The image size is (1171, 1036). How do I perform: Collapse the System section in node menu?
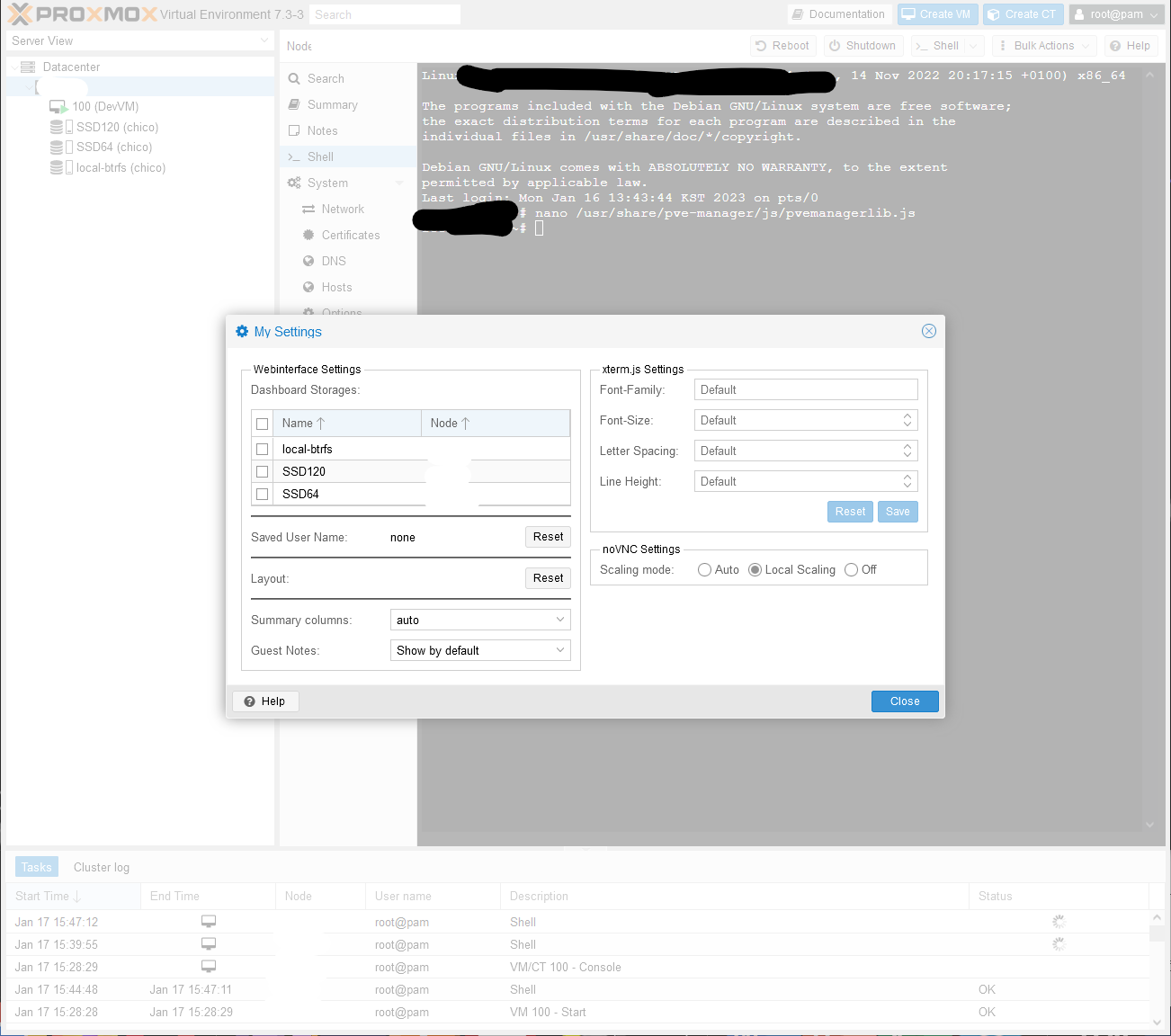coord(399,183)
